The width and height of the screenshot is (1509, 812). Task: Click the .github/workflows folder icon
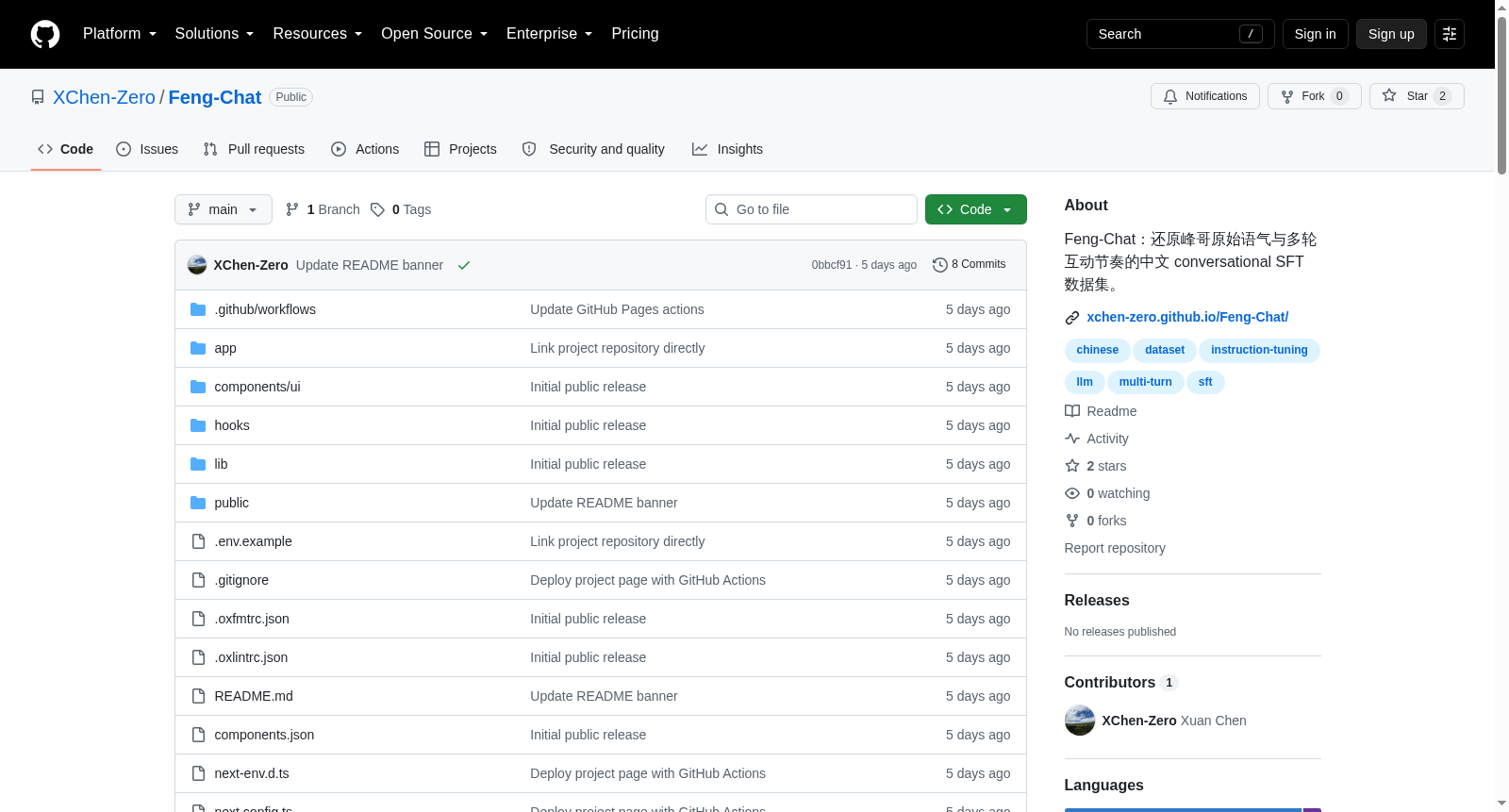(198, 309)
